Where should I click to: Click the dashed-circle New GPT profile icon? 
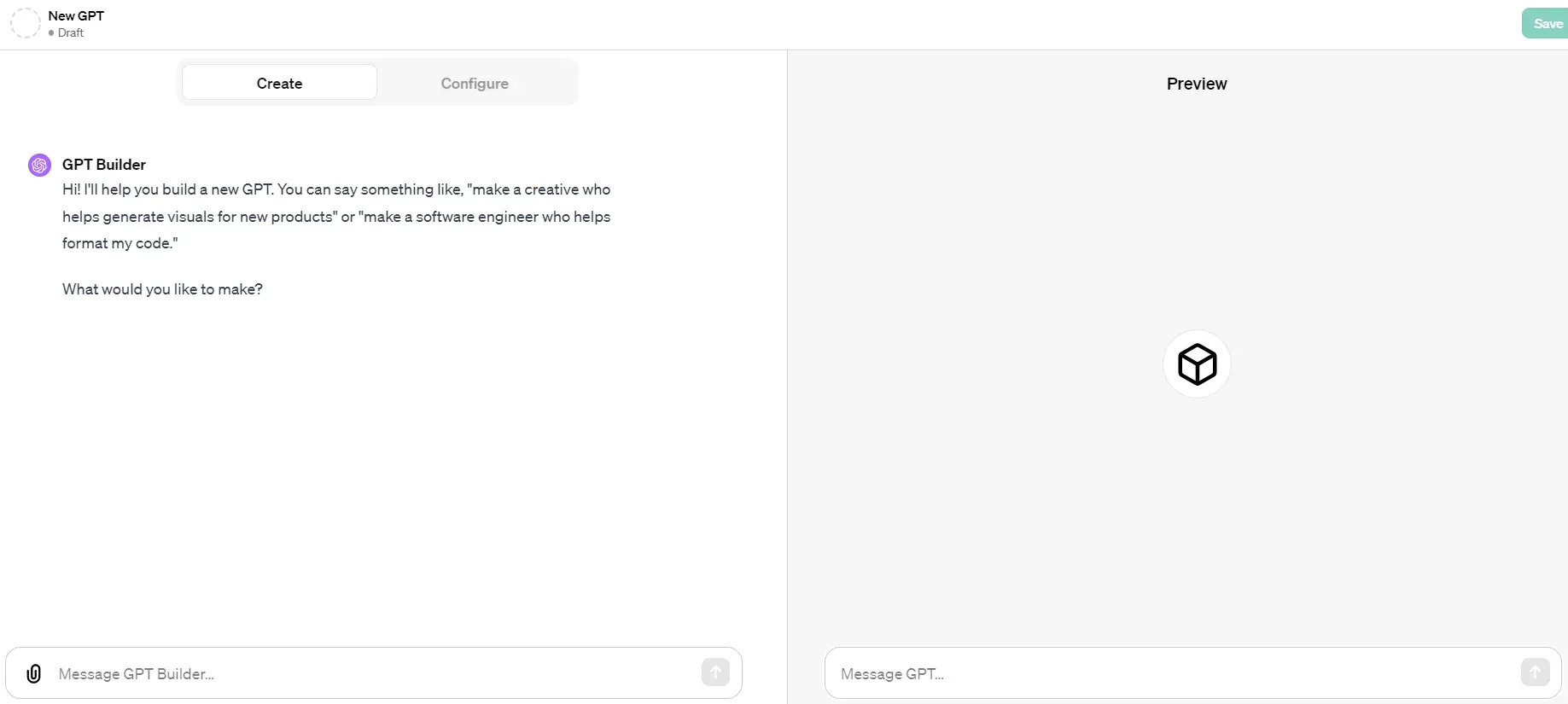click(x=26, y=23)
